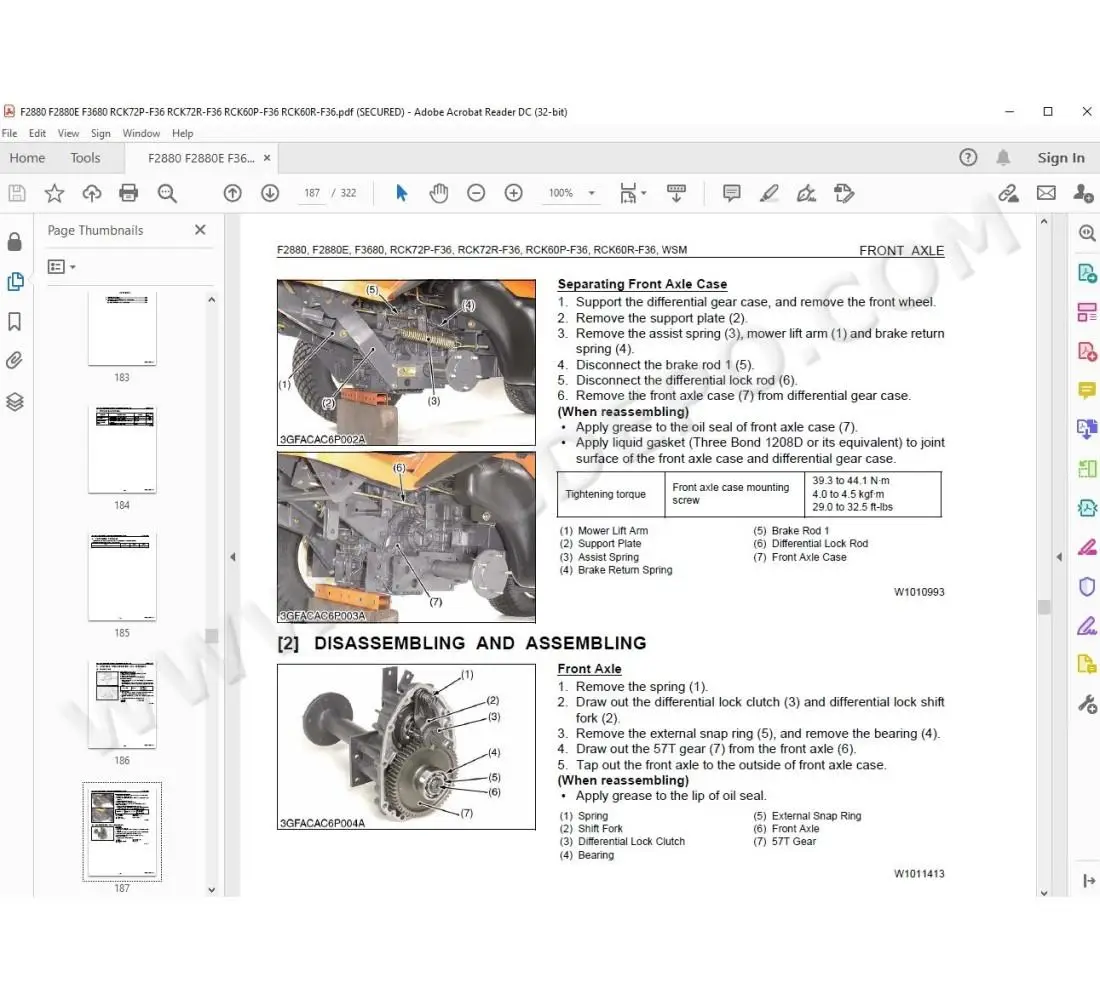The image size is (1100, 1000).
Task: Print the document
Action: point(128,193)
